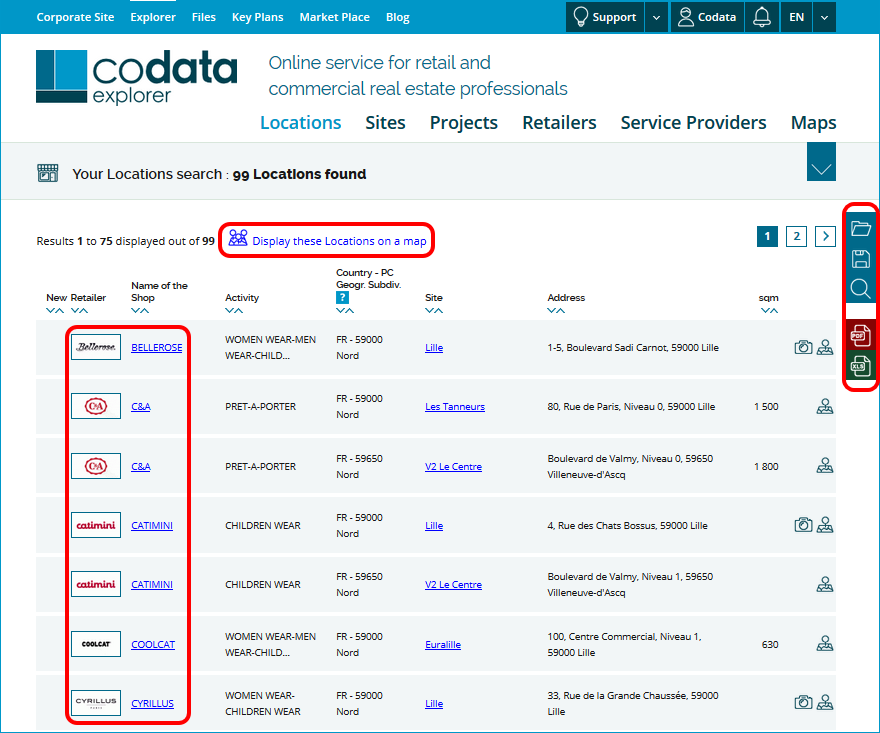The height and width of the screenshot is (733, 880).
Task: Select the EN language button
Action: coord(796,17)
